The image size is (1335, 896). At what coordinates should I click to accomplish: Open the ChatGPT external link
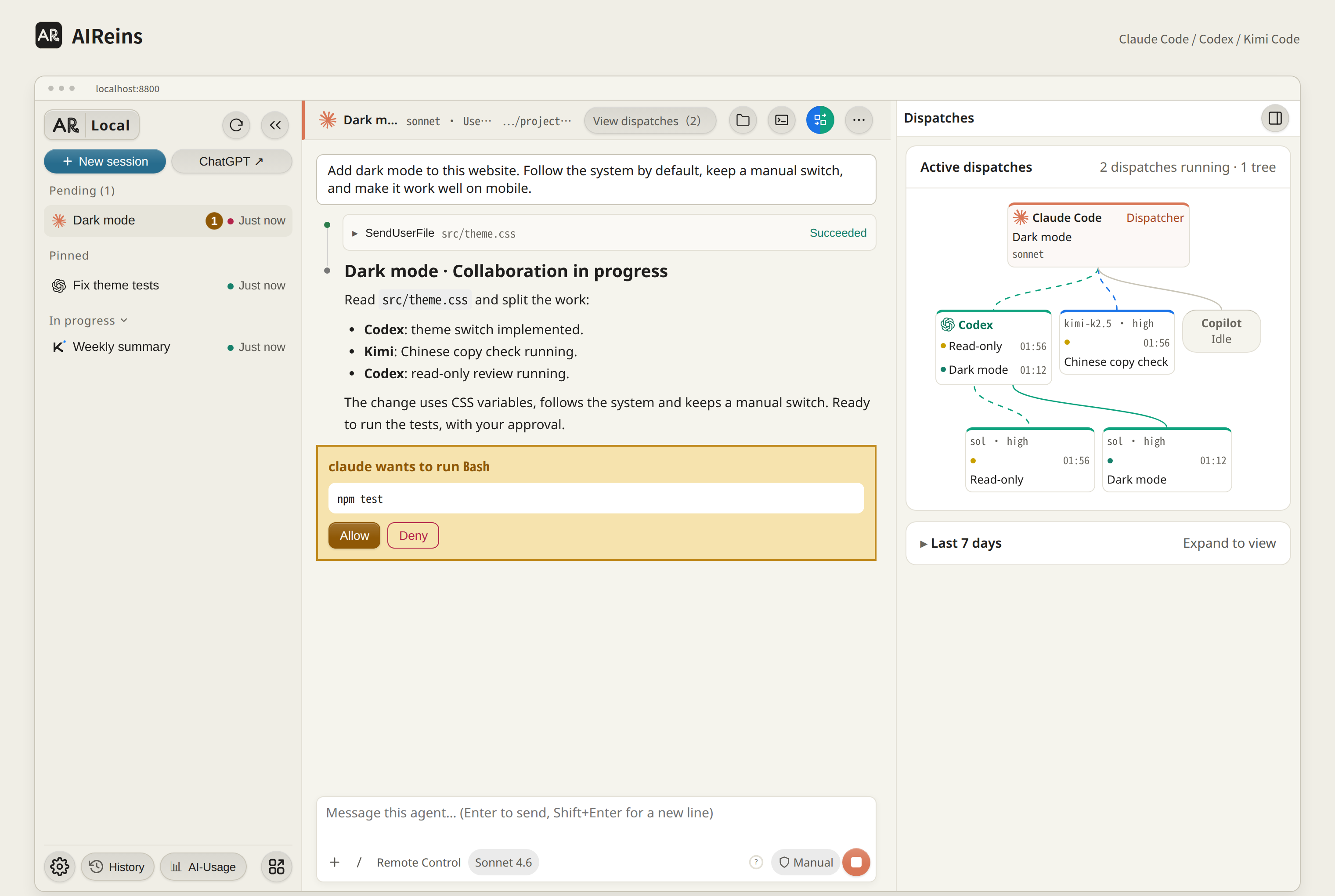coord(231,161)
